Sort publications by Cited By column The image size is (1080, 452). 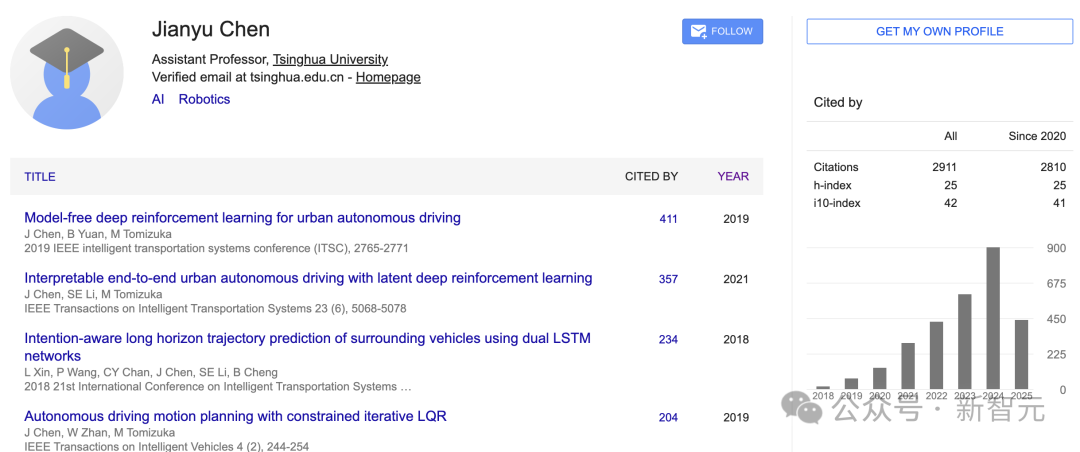[651, 176]
